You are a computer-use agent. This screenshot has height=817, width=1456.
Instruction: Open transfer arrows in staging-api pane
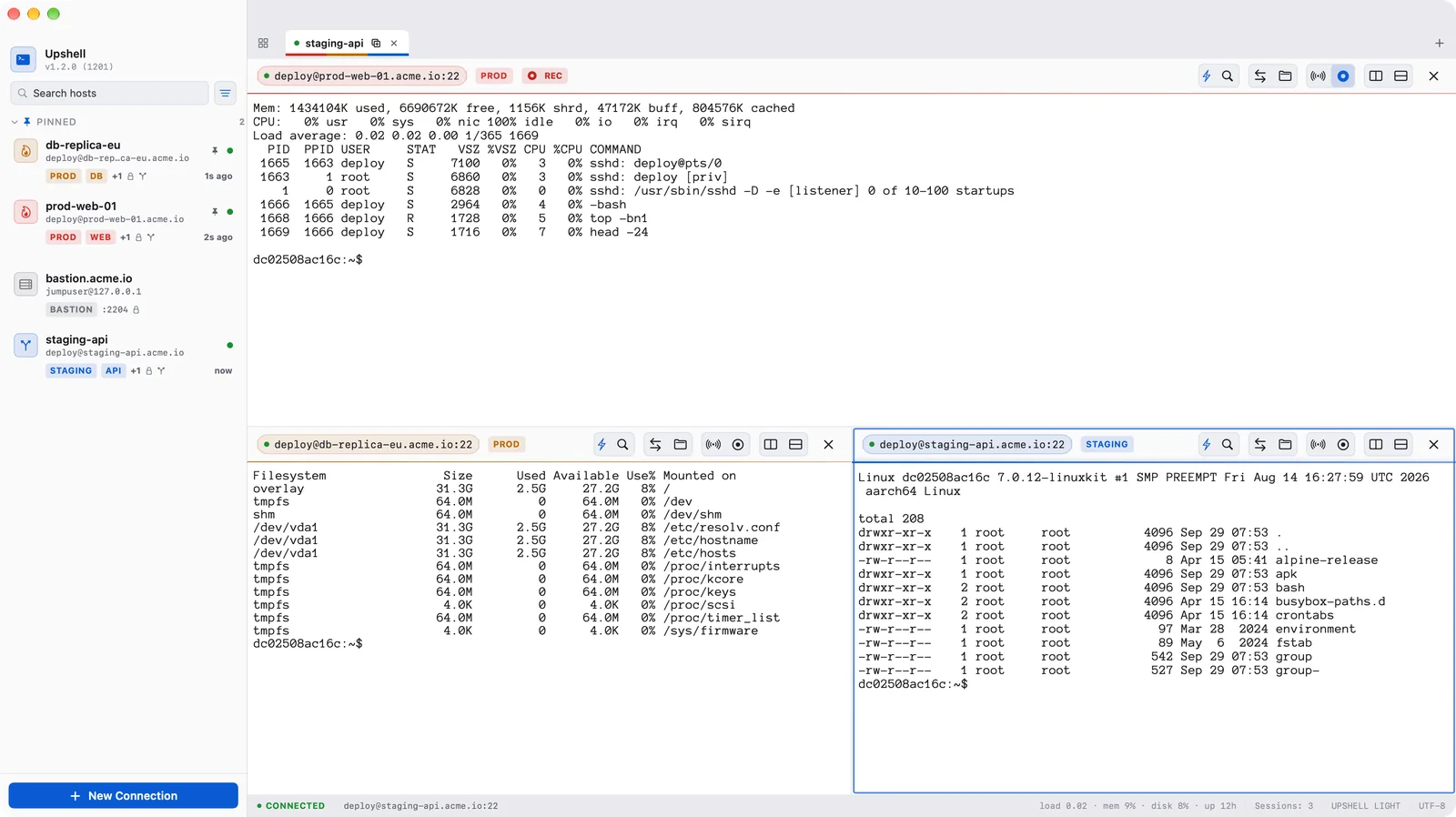click(x=1260, y=445)
